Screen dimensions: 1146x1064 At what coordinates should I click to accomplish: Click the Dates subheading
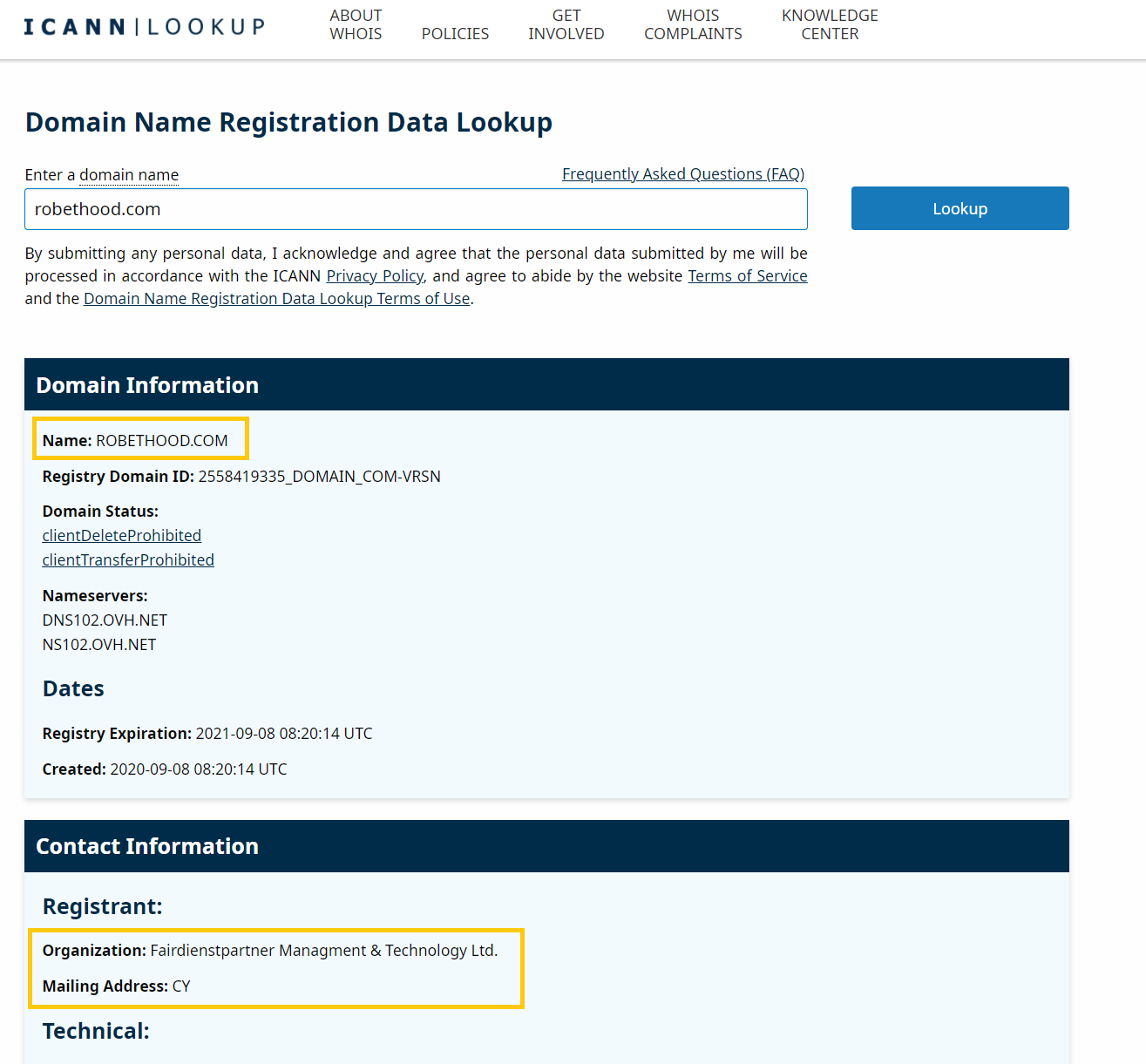click(x=73, y=688)
